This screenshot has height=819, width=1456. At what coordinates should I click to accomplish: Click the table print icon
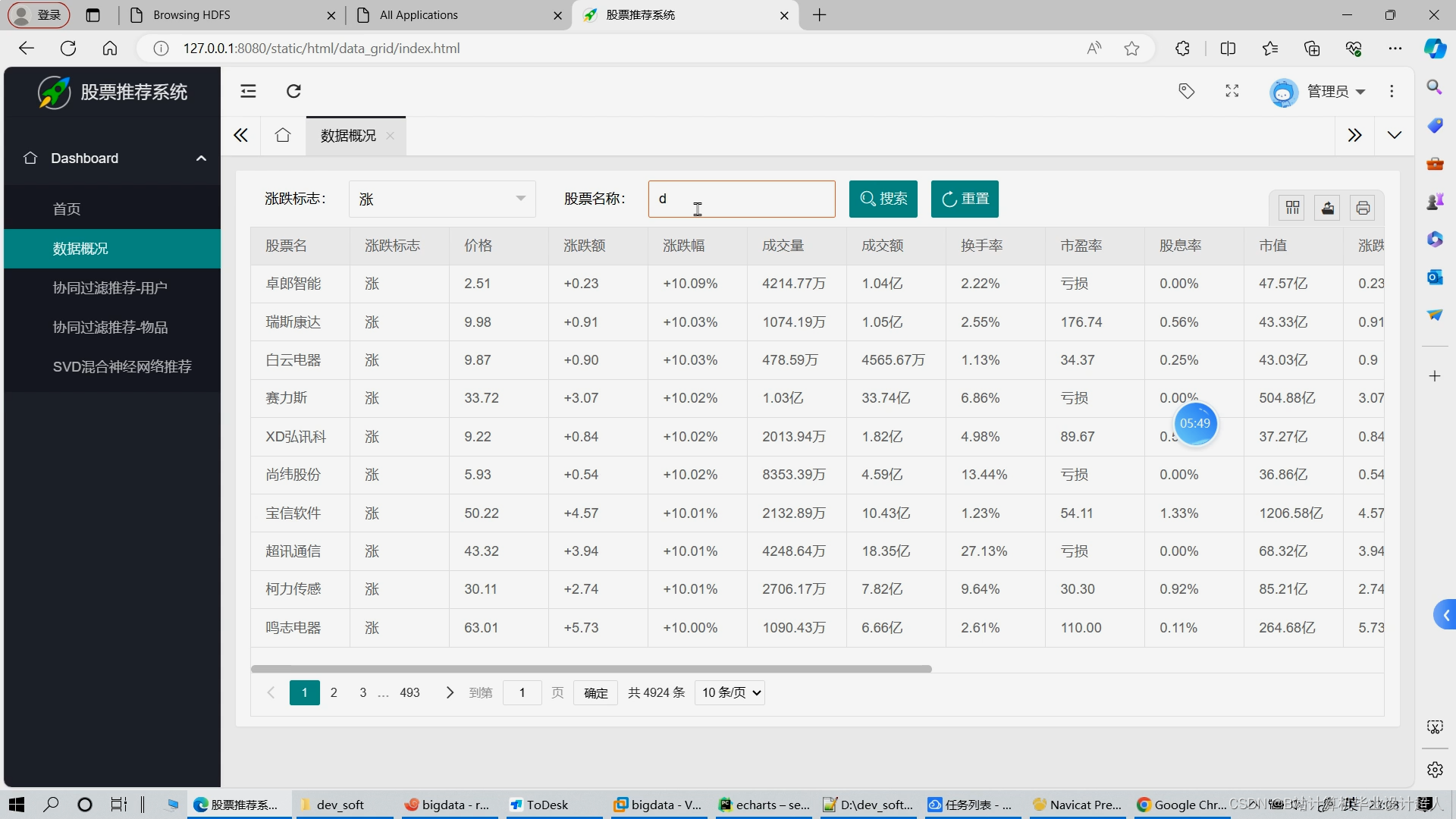[x=1362, y=208]
